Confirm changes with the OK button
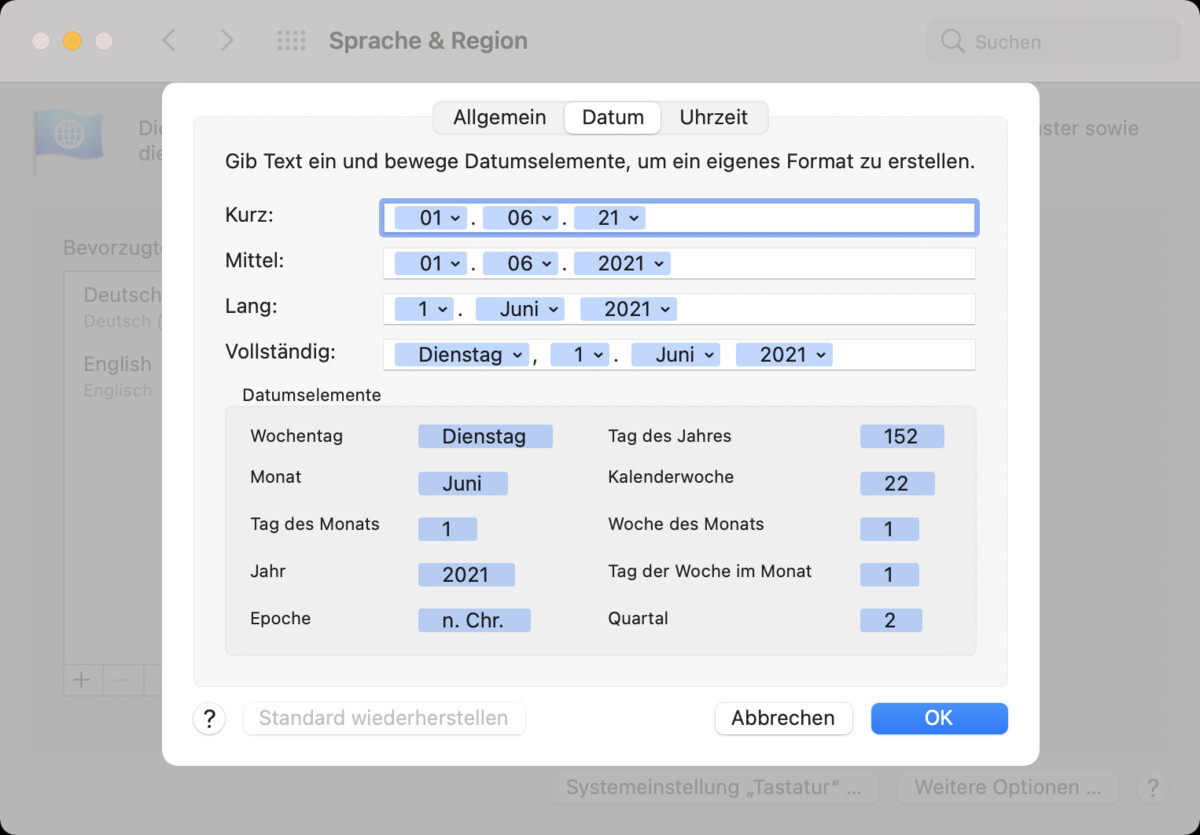 pyautogui.click(x=938, y=718)
